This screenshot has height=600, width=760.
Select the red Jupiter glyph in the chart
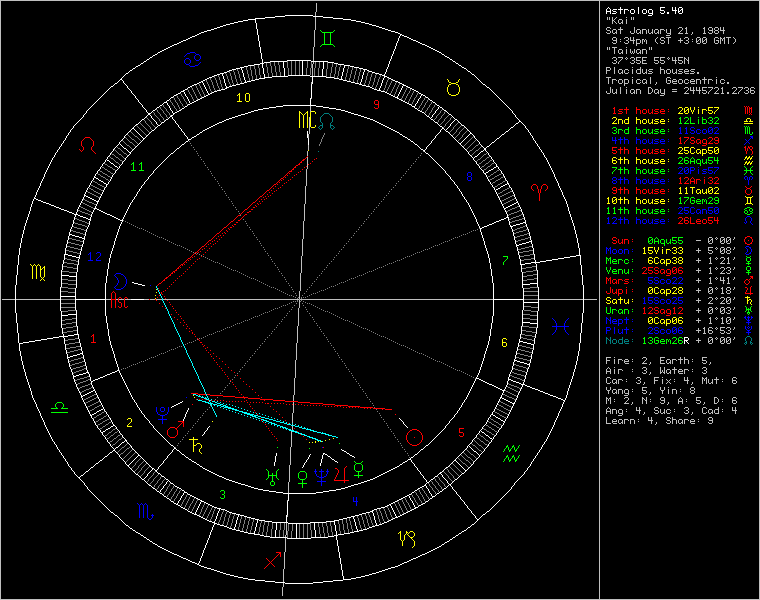point(342,474)
